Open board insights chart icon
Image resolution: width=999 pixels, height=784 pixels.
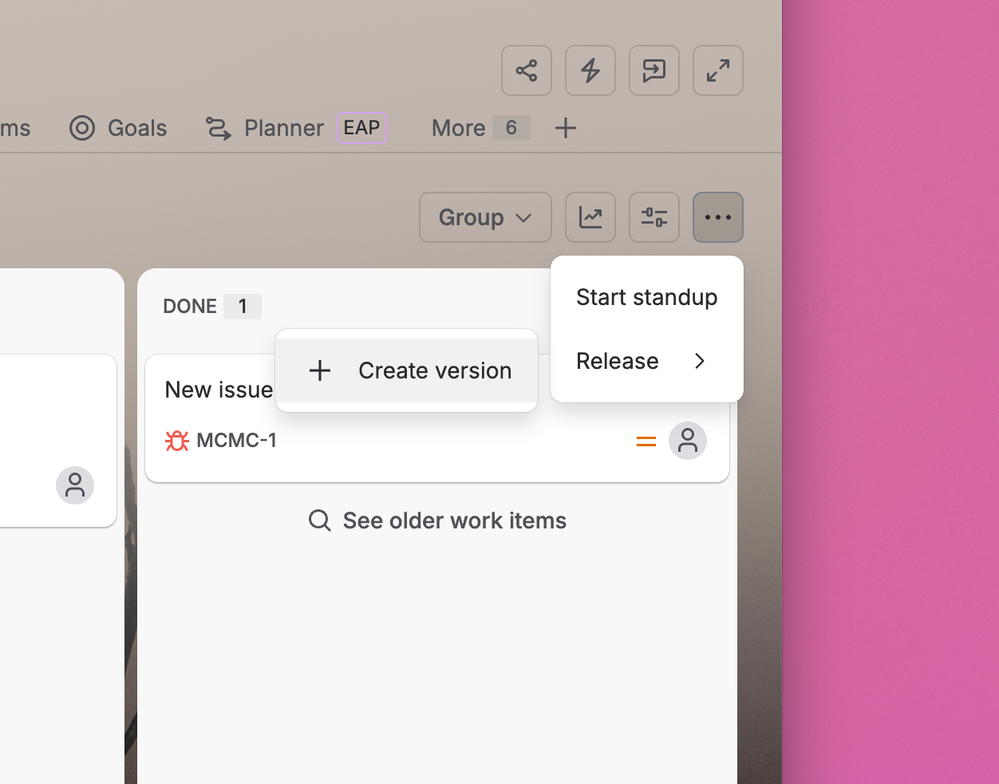coord(590,217)
